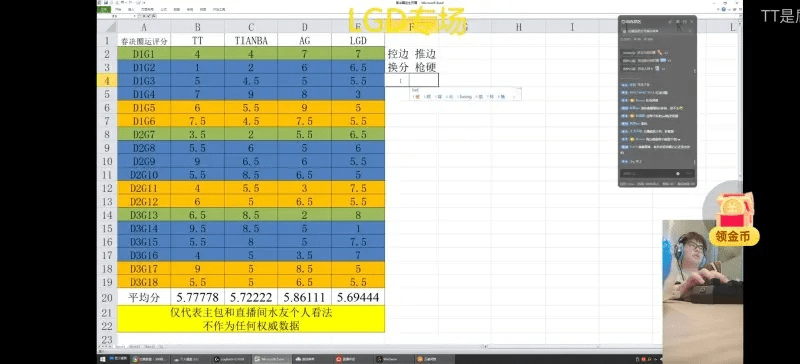Select the average value 5.77778

(x=197, y=297)
